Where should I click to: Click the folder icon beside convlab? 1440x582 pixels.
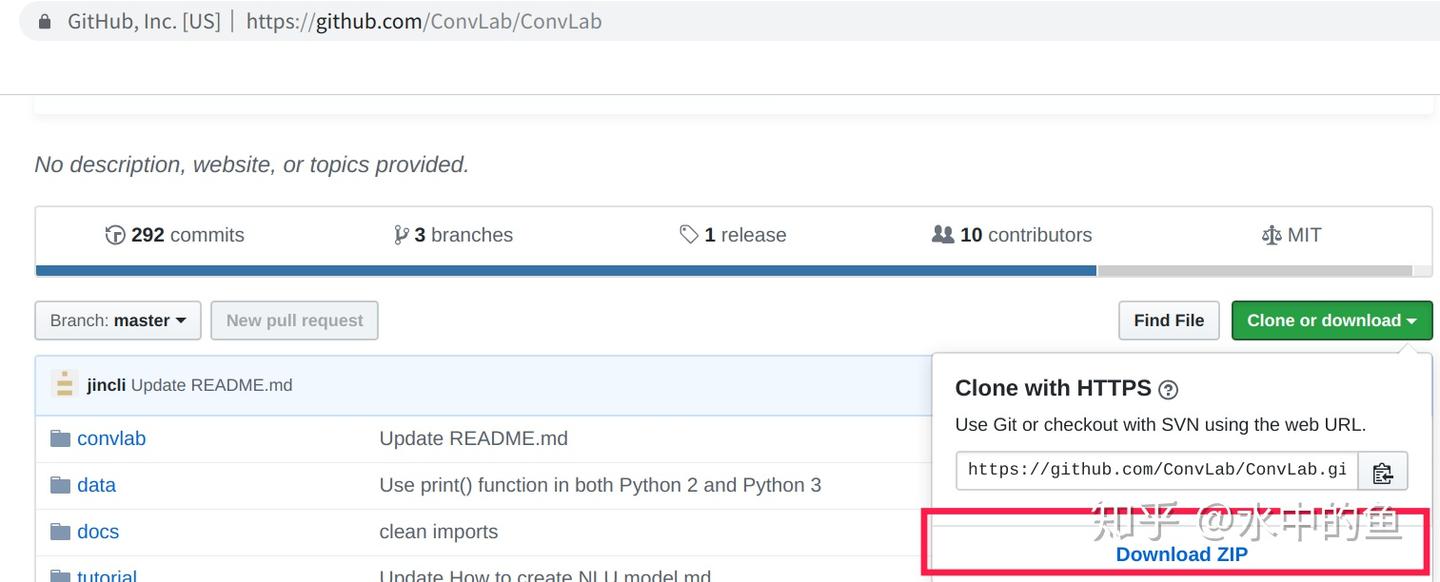pos(61,438)
